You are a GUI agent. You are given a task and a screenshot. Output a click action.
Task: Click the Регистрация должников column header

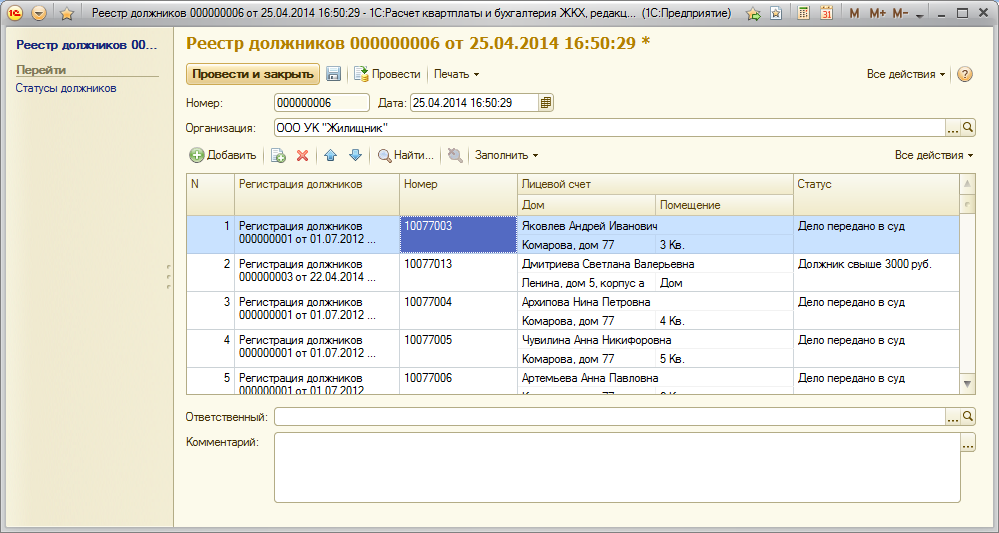point(317,194)
